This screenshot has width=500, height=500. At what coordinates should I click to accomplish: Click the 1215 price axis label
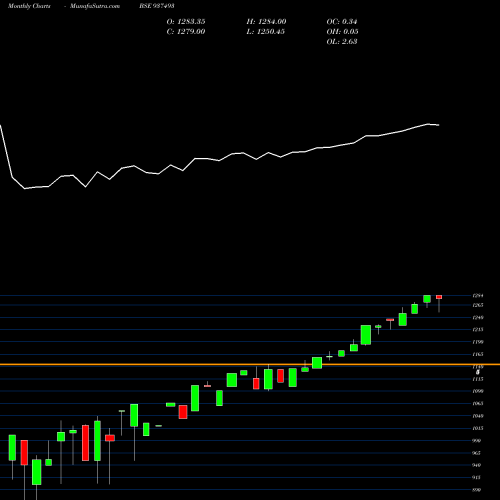[478, 330]
